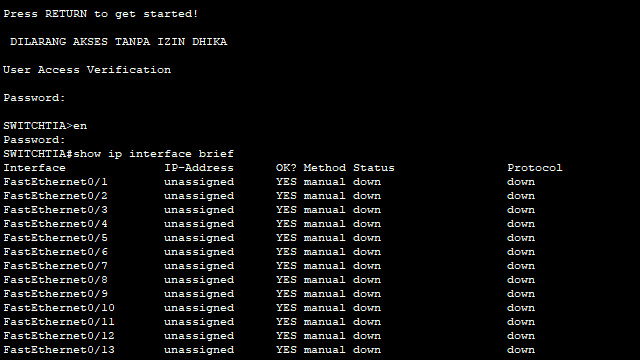Click the 'show ip interface brief' command line
This screenshot has height=360, width=640.
point(118,154)
